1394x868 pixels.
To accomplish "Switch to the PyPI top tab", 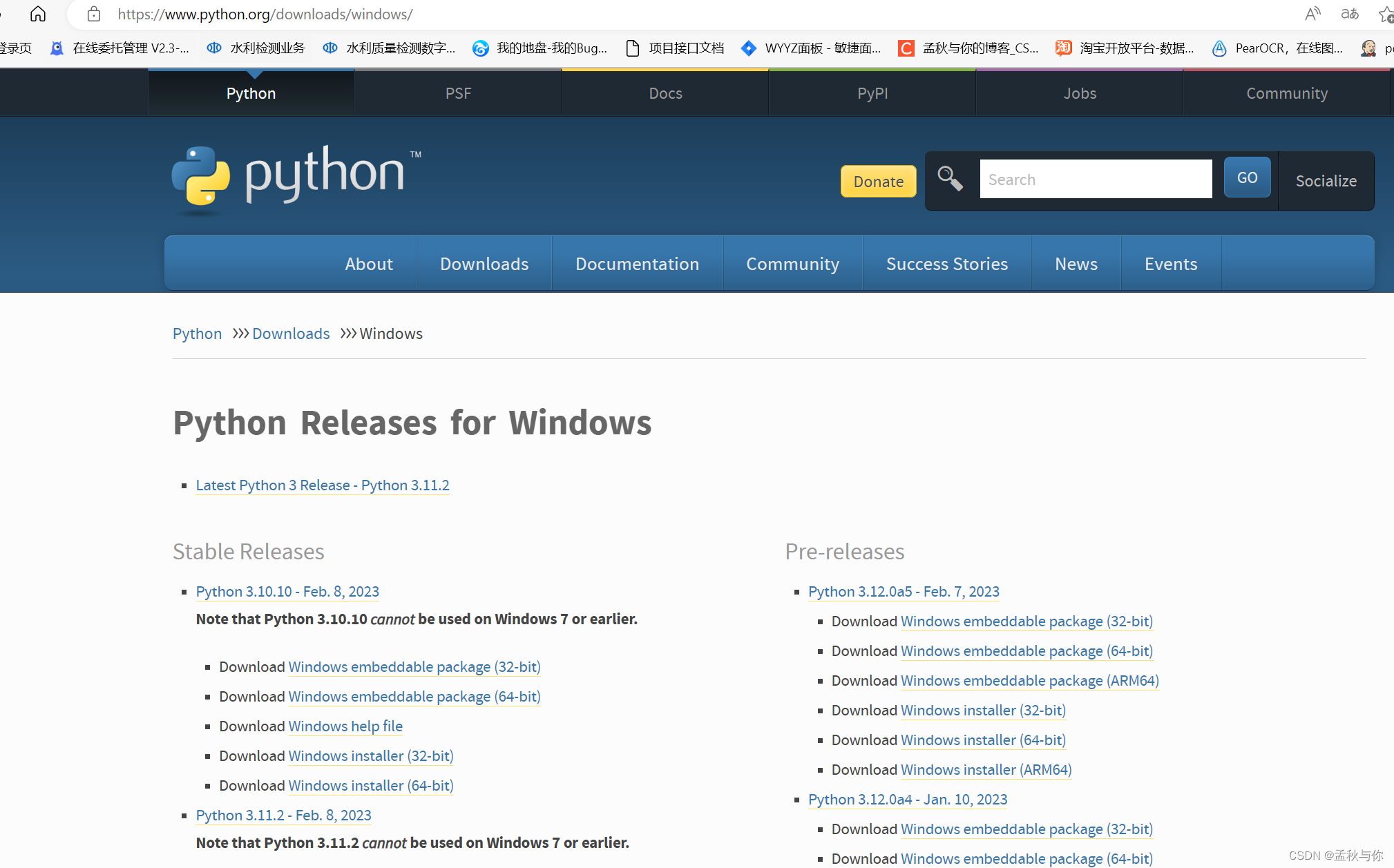I will click(872, 93).
